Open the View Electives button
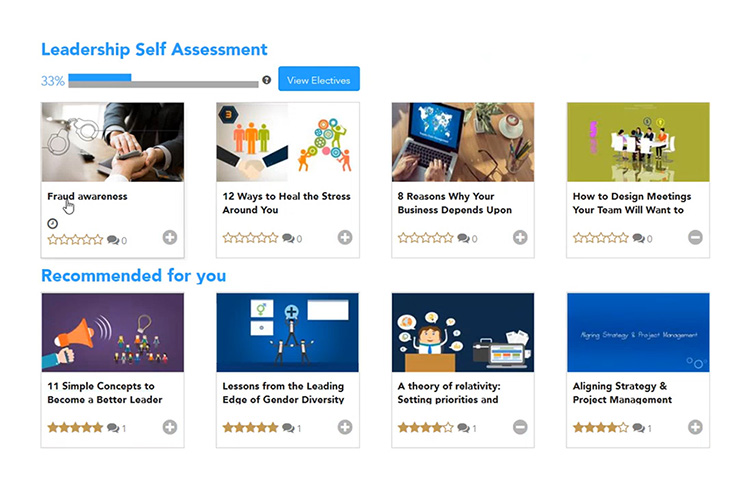The width and height of the screenshot is (750, 488). [x=319, y=79]
